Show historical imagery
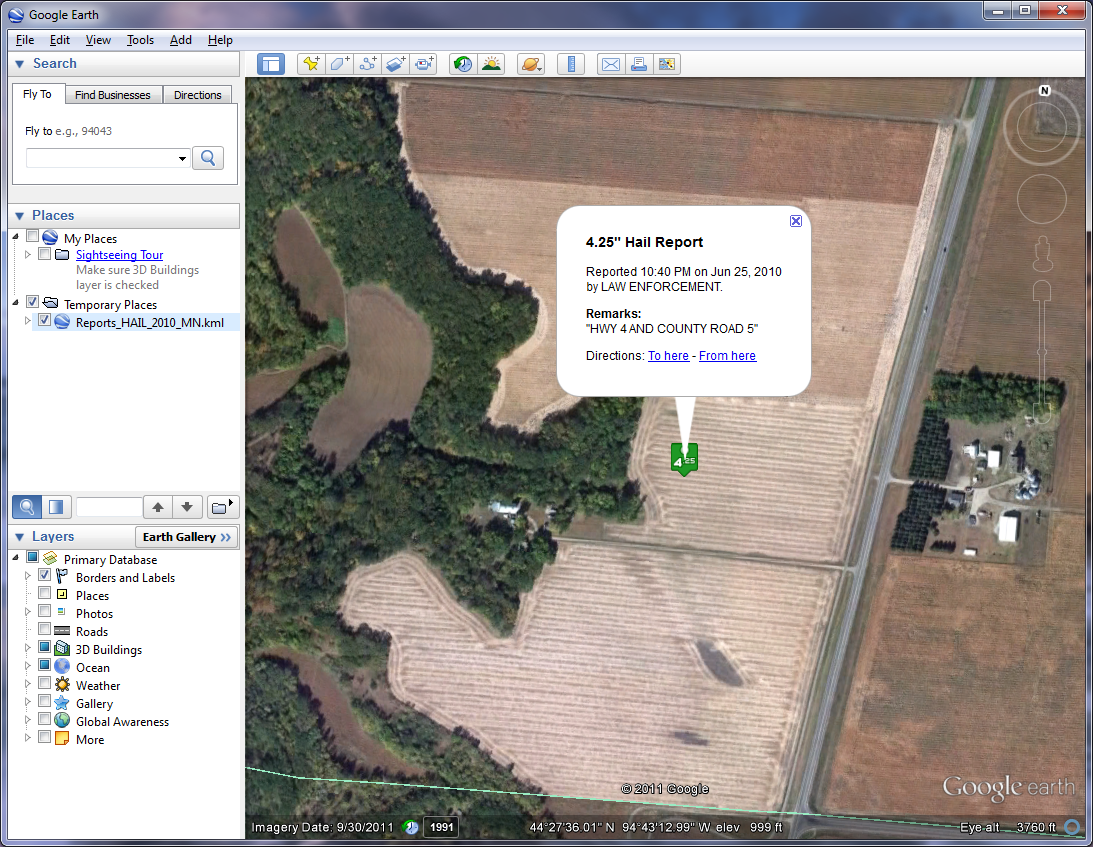Image resolution: width=1093 pixels, height=847 pixels. 462,64
